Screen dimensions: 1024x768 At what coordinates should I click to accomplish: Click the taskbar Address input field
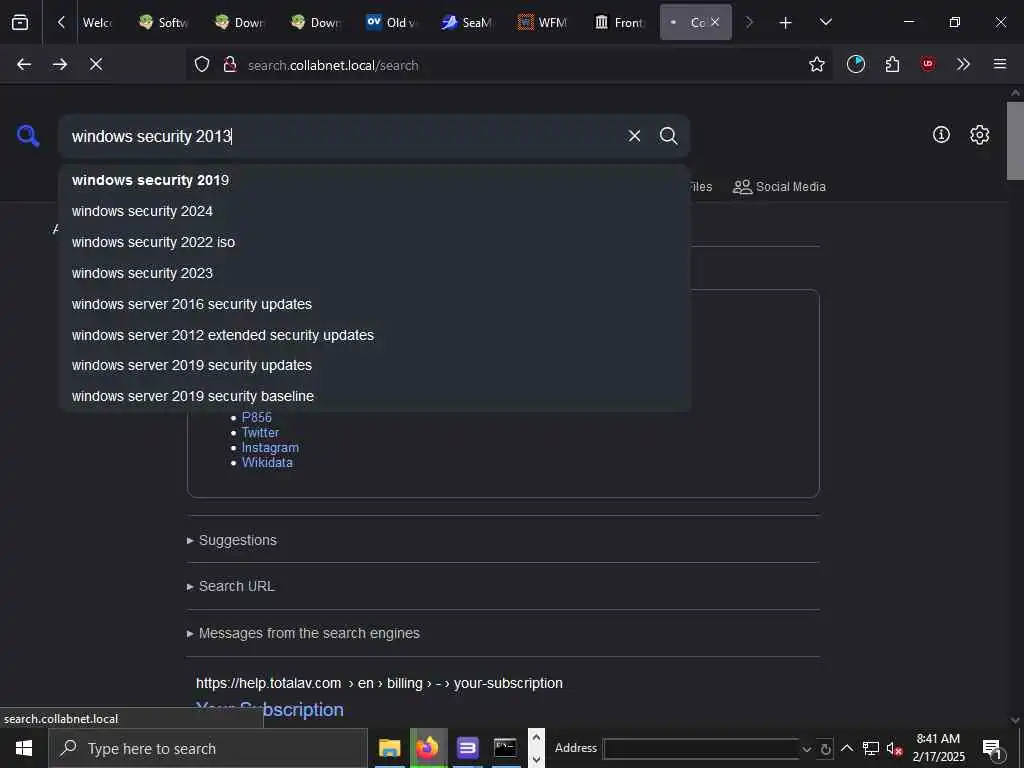coord(702,748)
